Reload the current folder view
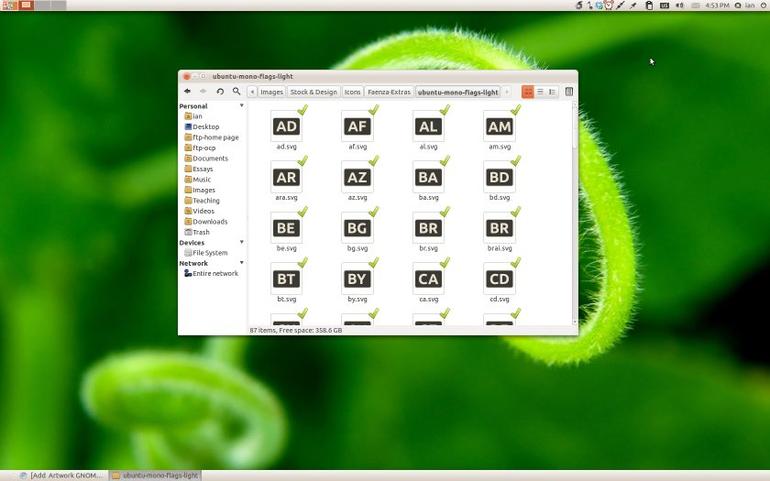Screen dimensions: 770x481 (220, 91)
